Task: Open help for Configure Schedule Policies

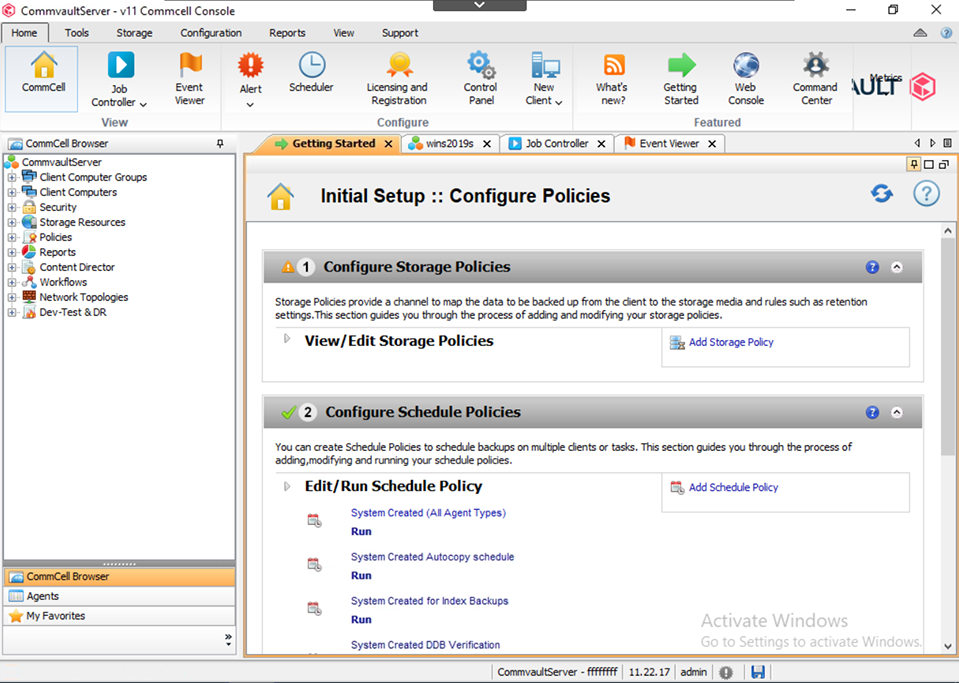Action: pyautogui.click(x=872, y=413)
